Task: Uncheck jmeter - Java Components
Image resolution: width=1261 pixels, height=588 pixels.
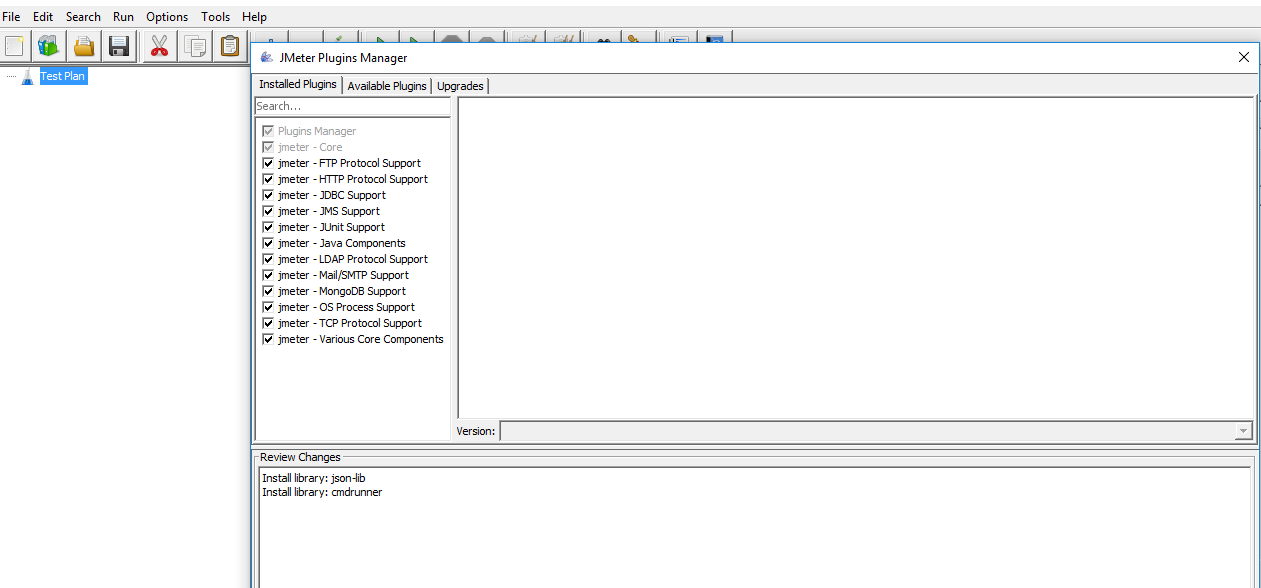Action: pos(268,243)
